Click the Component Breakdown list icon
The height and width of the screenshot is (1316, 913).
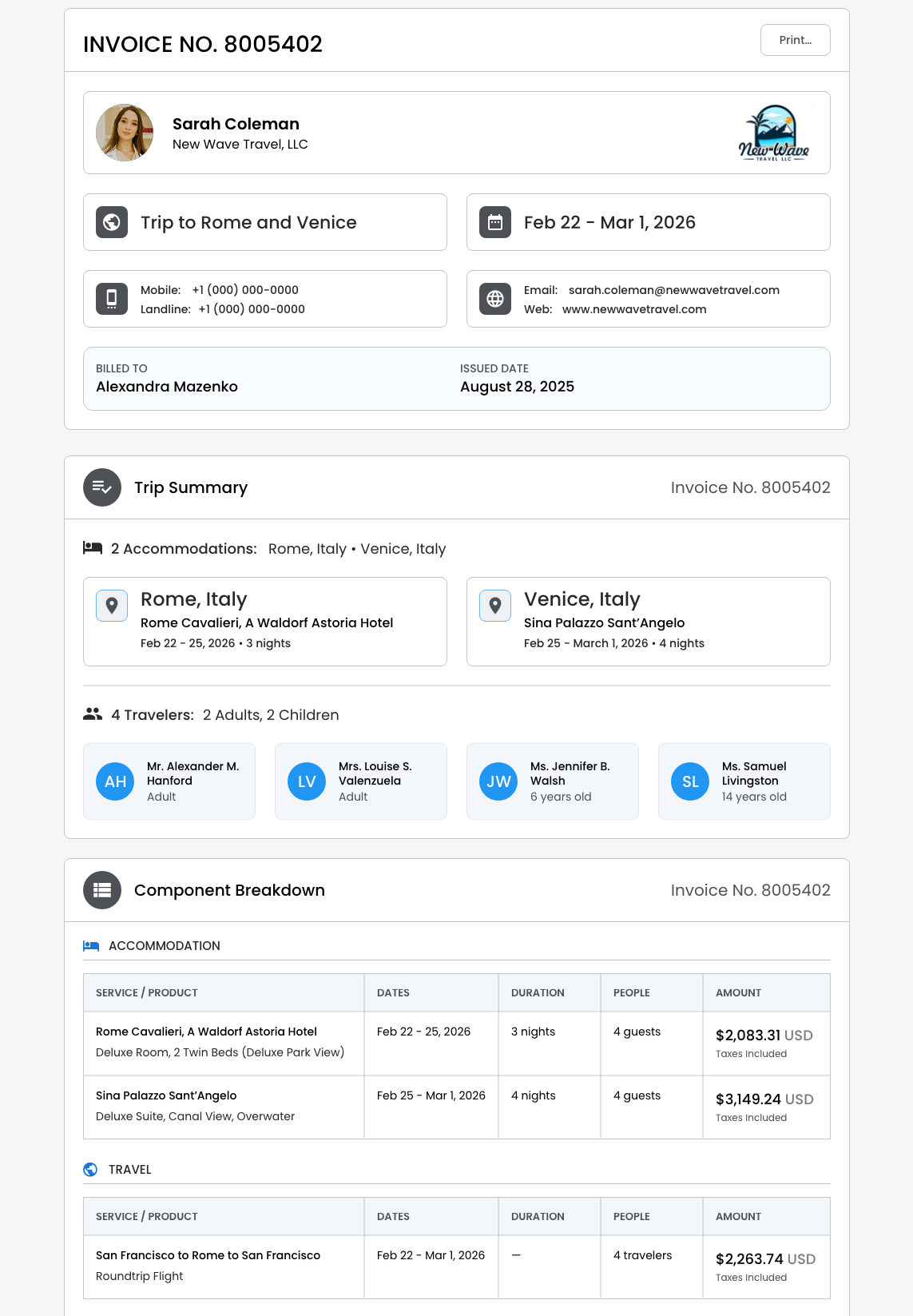click(102, 890)
